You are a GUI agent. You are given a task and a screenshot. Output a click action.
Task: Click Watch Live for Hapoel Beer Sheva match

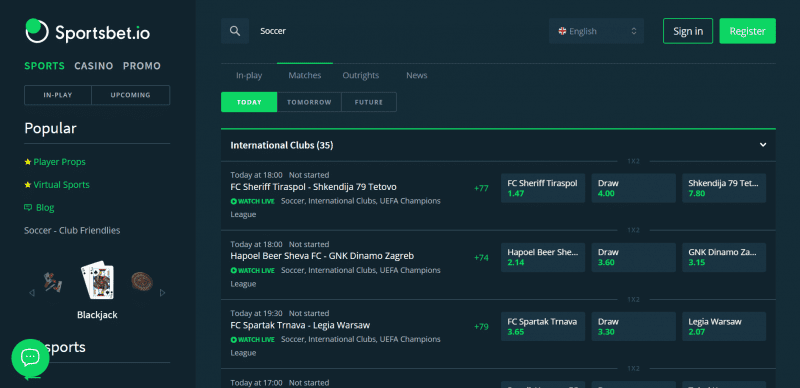(x=253, y=271)
